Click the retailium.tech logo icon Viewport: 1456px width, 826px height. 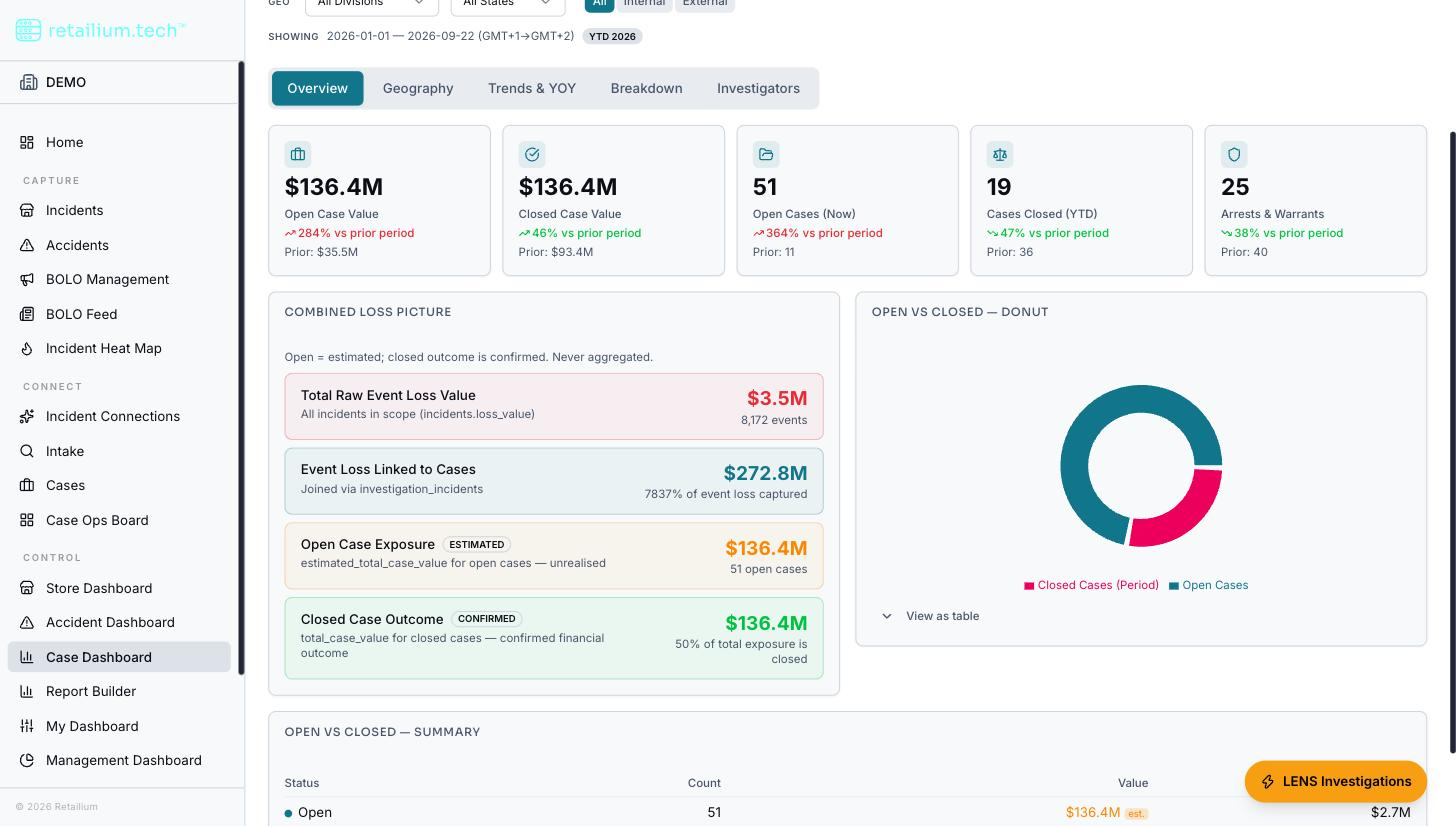[28, 30]
